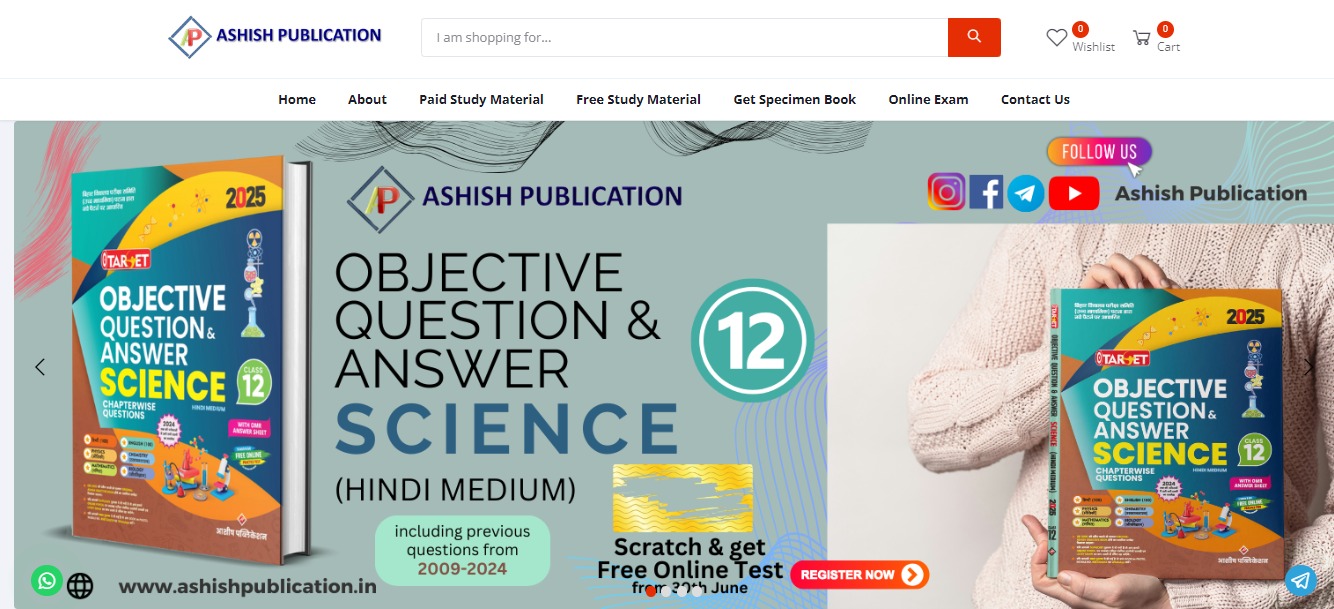The width and height of the screenshot is (1334, 609).
Task: Click the Ashish Publication header logo
Action: click(x=275, y=37)
